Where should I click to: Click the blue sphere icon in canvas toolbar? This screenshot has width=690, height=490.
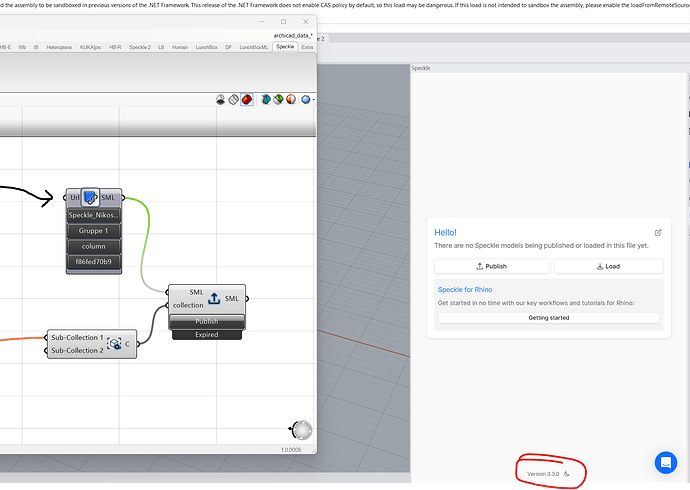coord(305,100)
